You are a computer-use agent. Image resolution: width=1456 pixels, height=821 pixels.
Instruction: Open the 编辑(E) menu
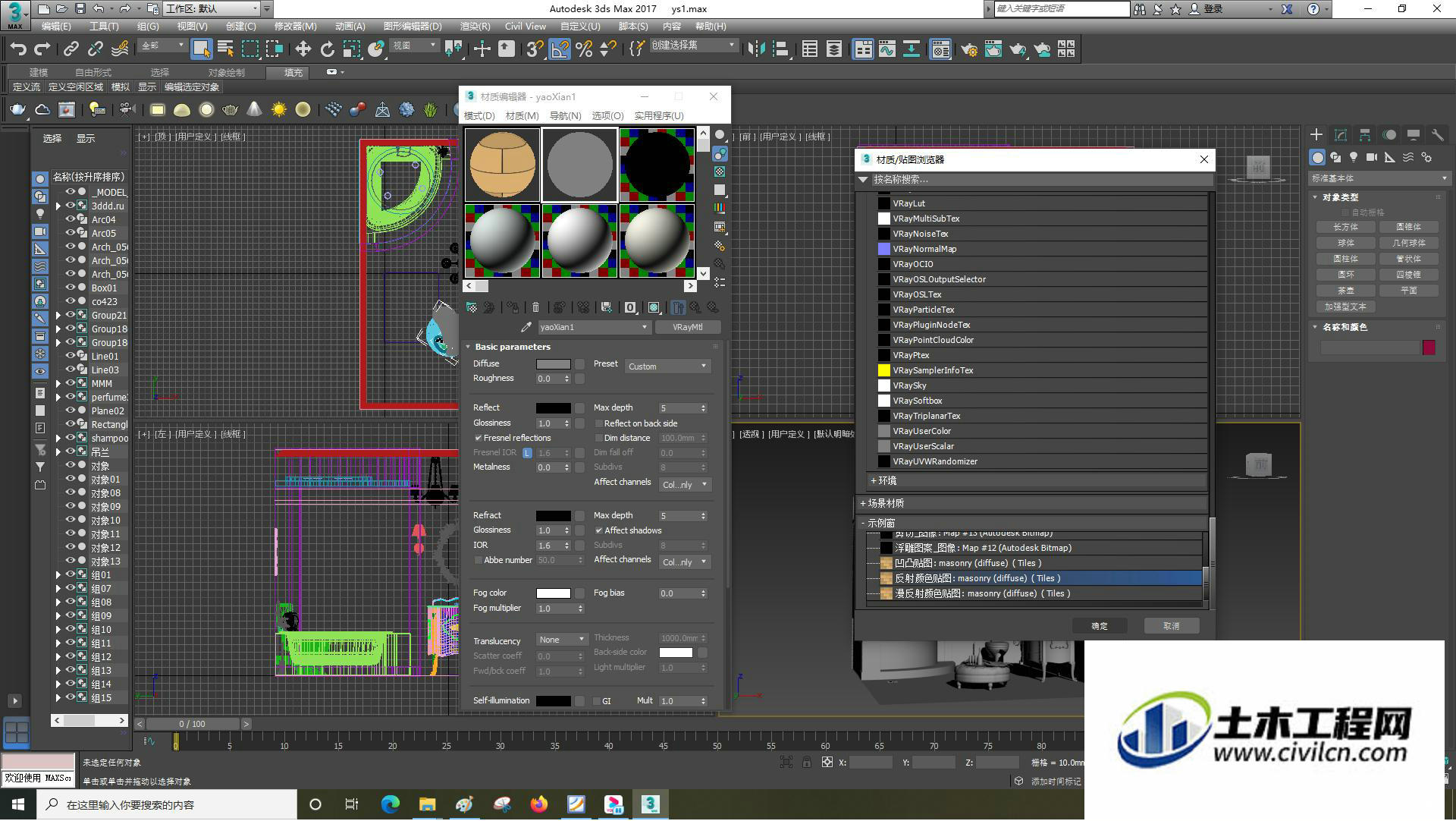[x=56, y=27]
